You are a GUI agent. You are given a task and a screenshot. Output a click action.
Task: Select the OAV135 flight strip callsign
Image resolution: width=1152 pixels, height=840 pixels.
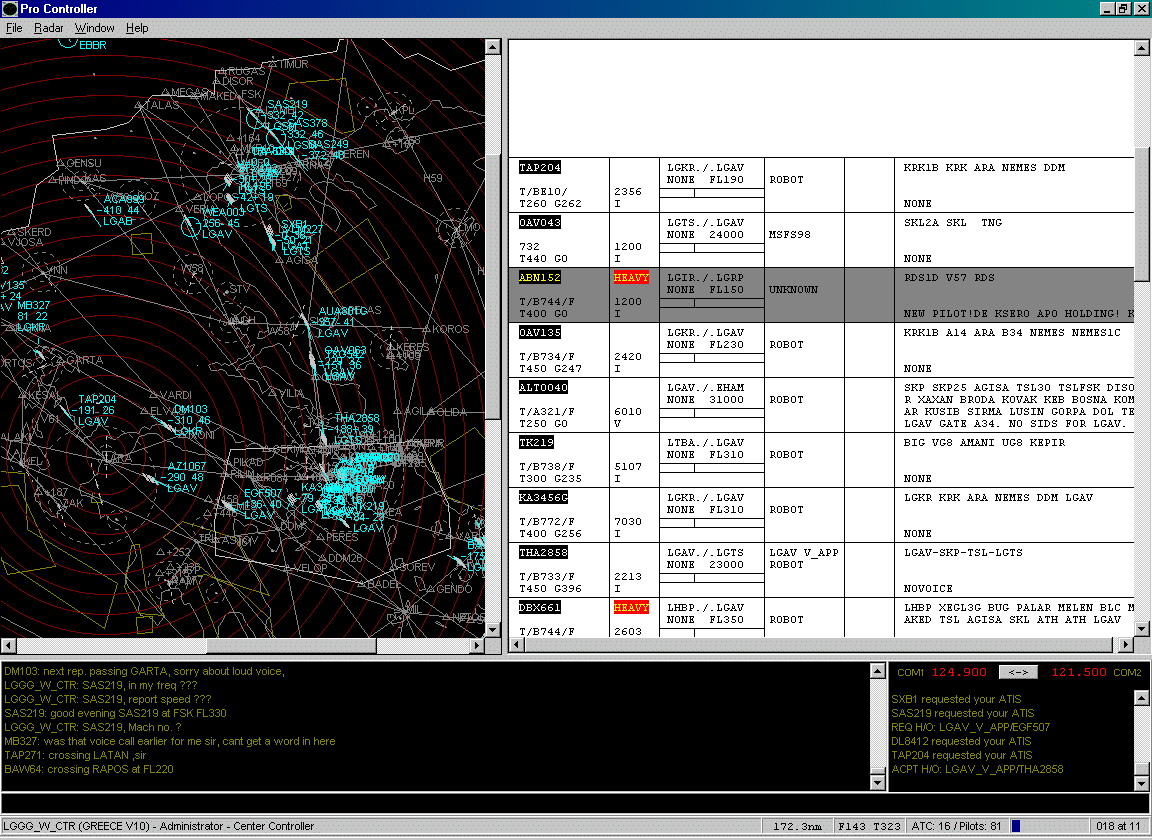[x=539, y=333]
